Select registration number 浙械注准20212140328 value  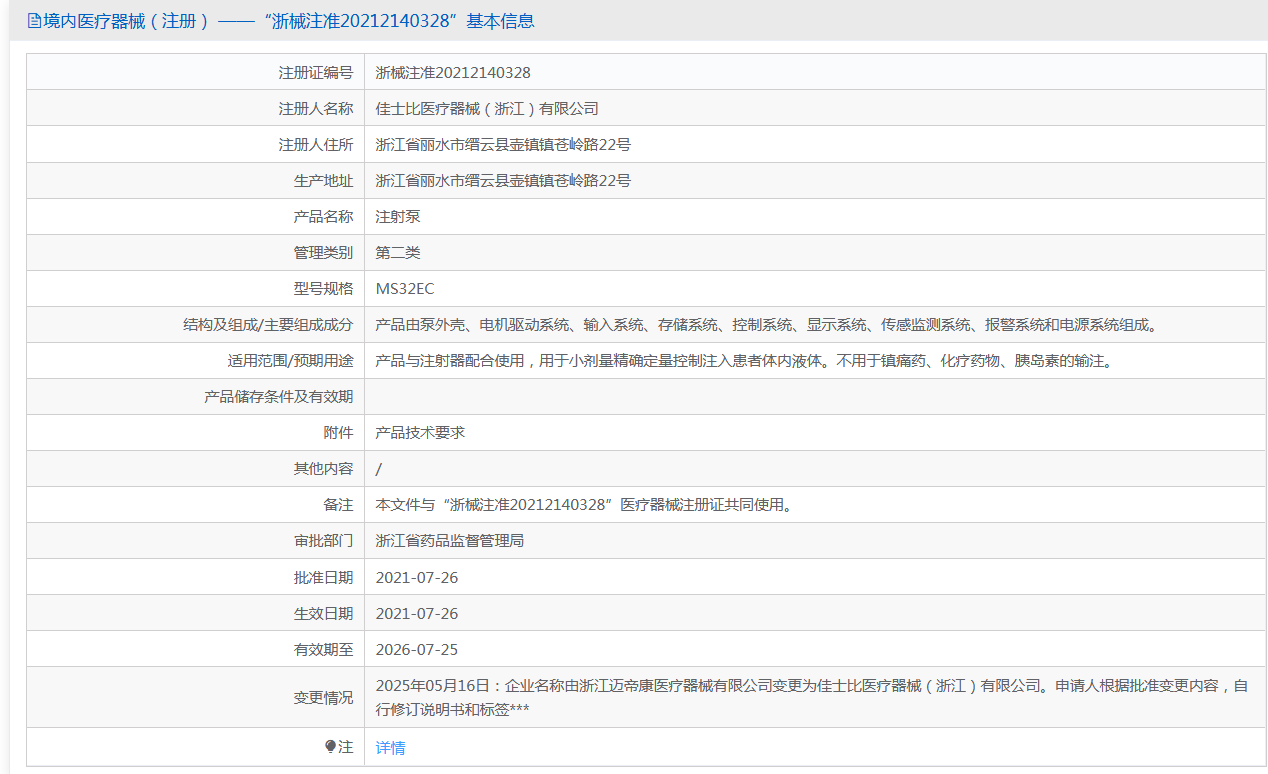(453, 73)
